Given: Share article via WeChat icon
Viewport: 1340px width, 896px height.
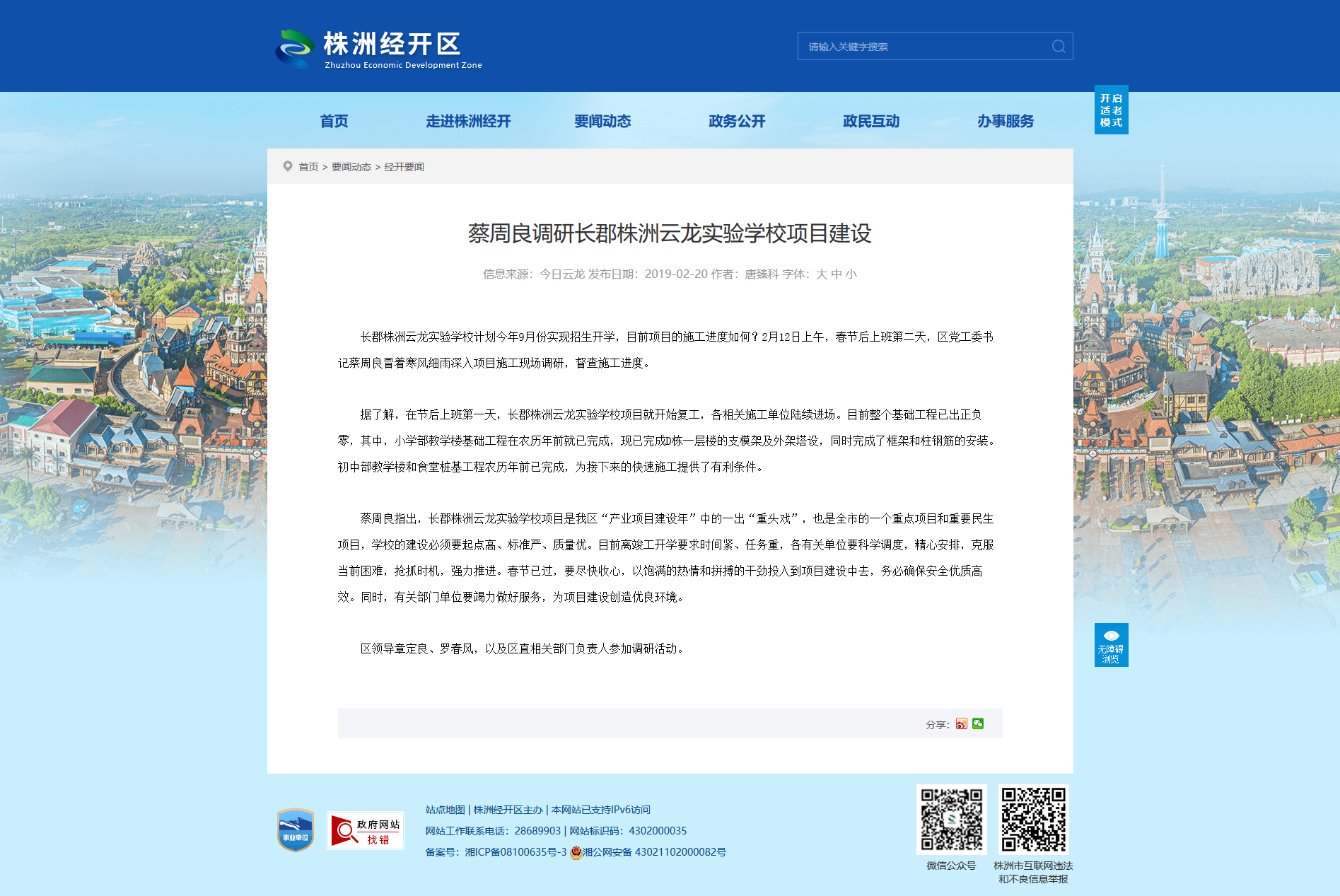Looking at the screenshot, I should [x=978, y=723].
